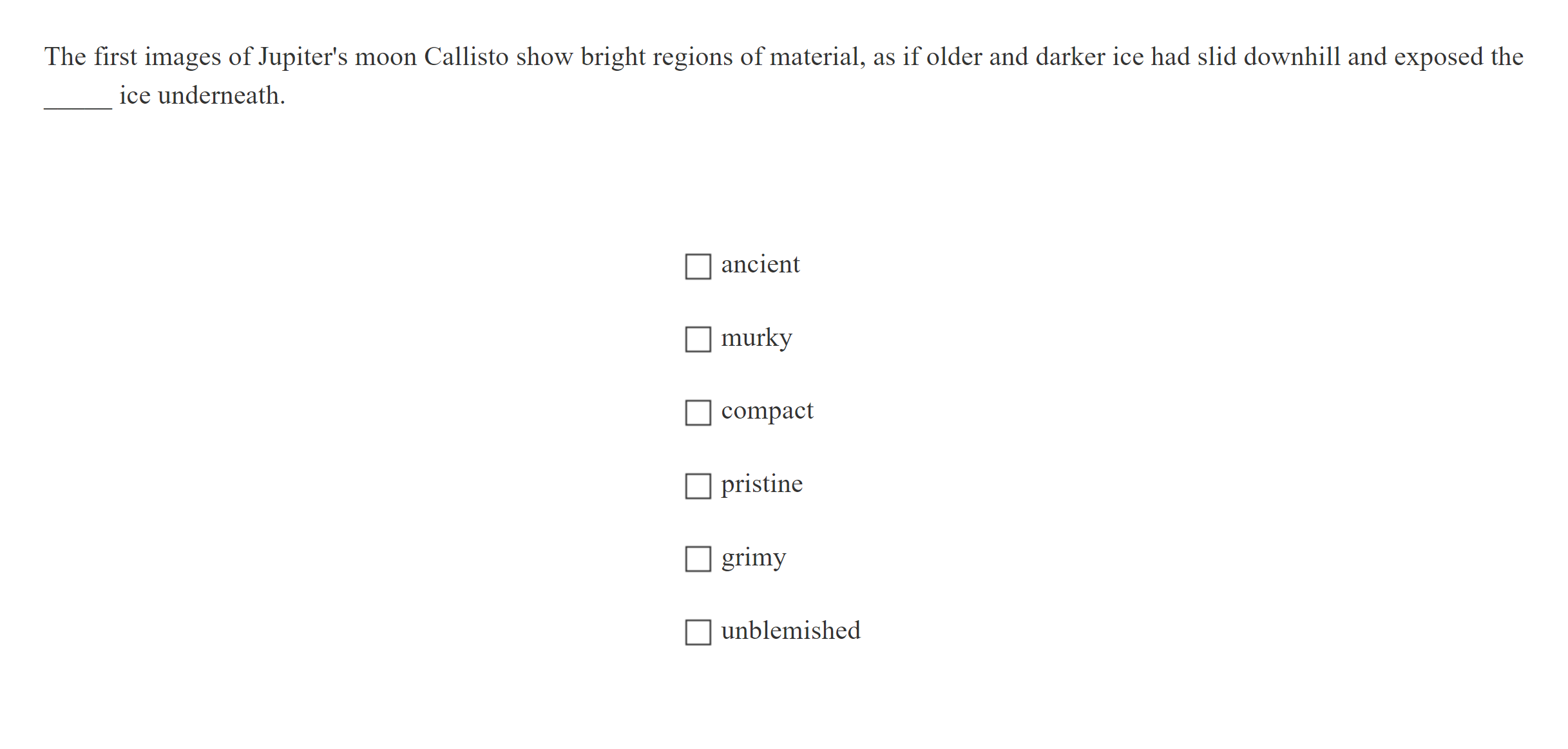Image resolution: width=1568 pixels, height=749 pixels.
Task: Click the words 'ice underneath' after the blank
Action: tap(202, 95)
